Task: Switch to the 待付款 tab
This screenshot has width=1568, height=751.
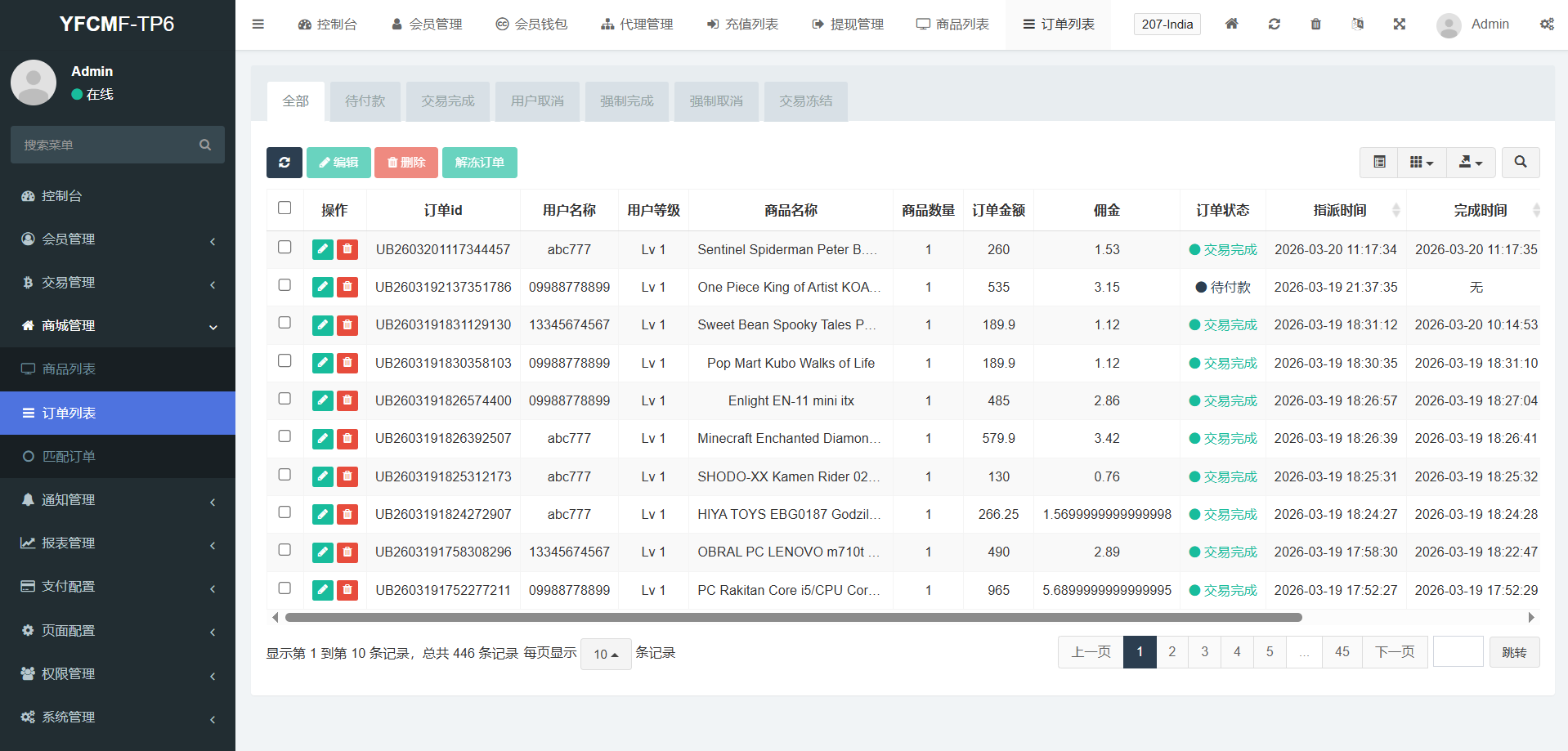Action: coord(365,101)
